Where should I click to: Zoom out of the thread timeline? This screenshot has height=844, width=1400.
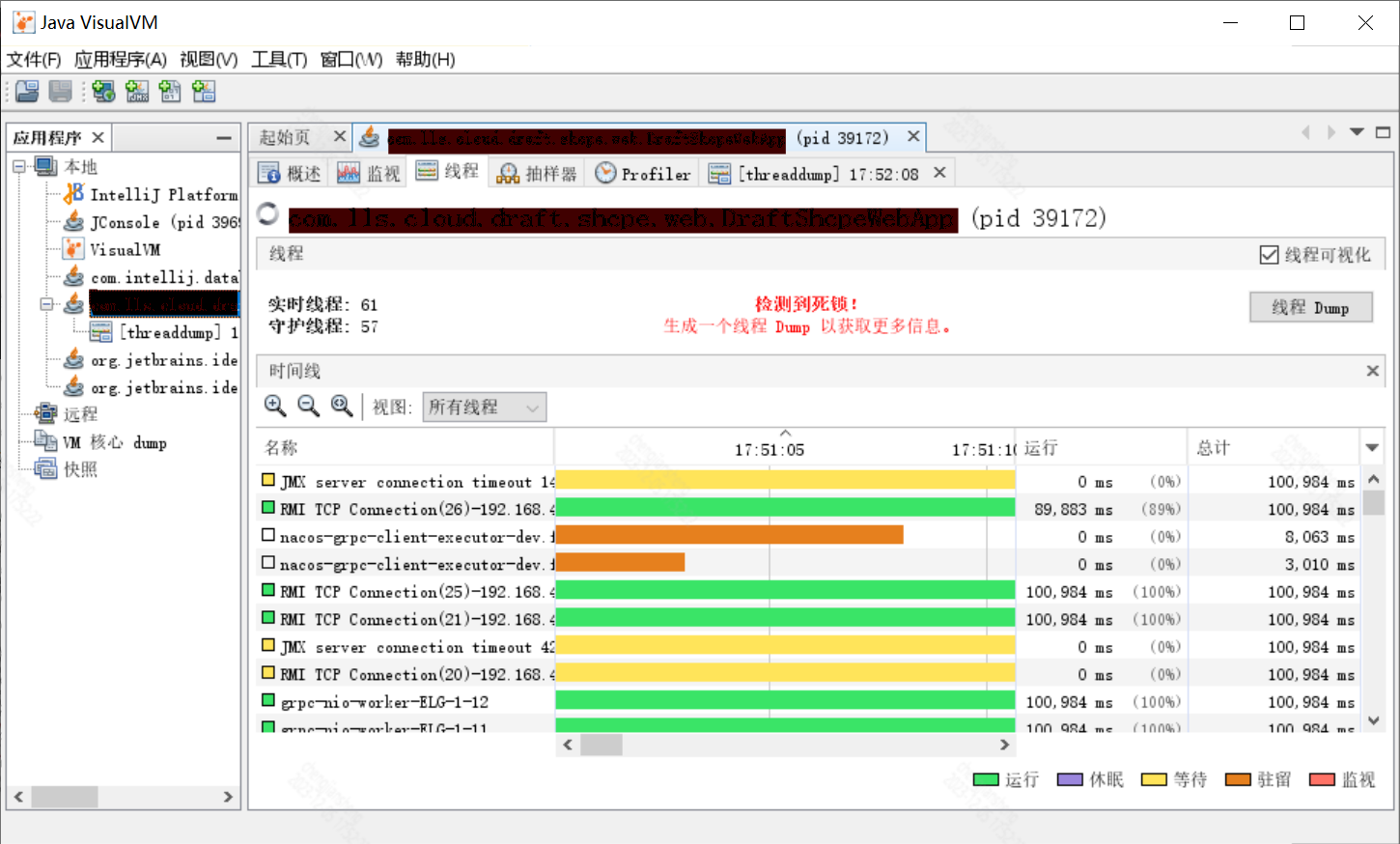tap(308, 407)
